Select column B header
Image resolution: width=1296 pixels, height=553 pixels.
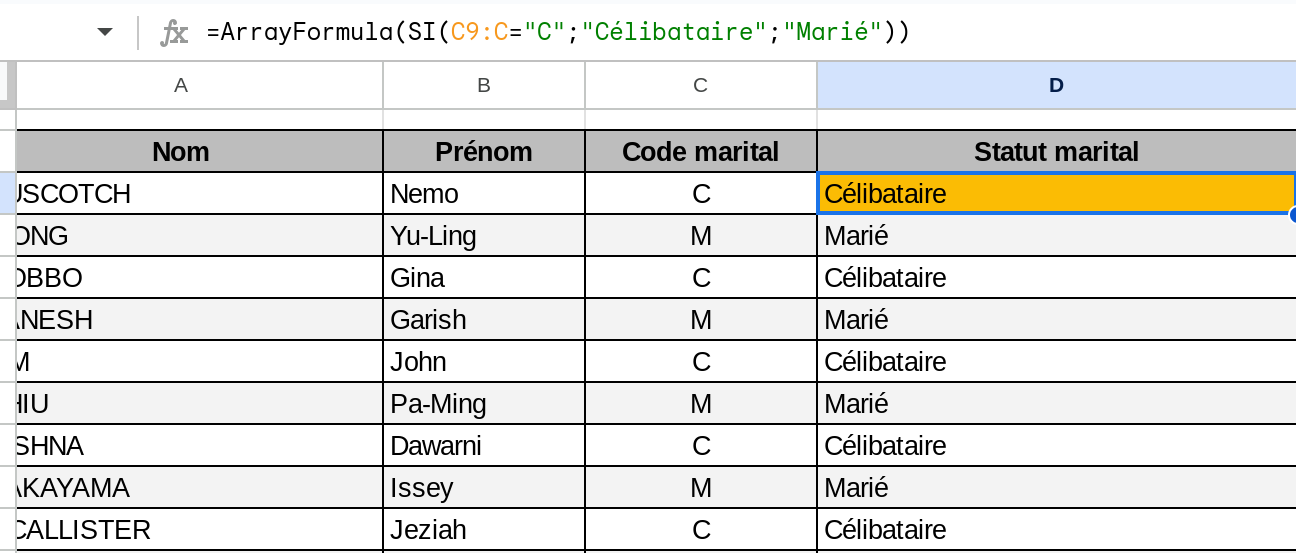click(x=484, y=86)
